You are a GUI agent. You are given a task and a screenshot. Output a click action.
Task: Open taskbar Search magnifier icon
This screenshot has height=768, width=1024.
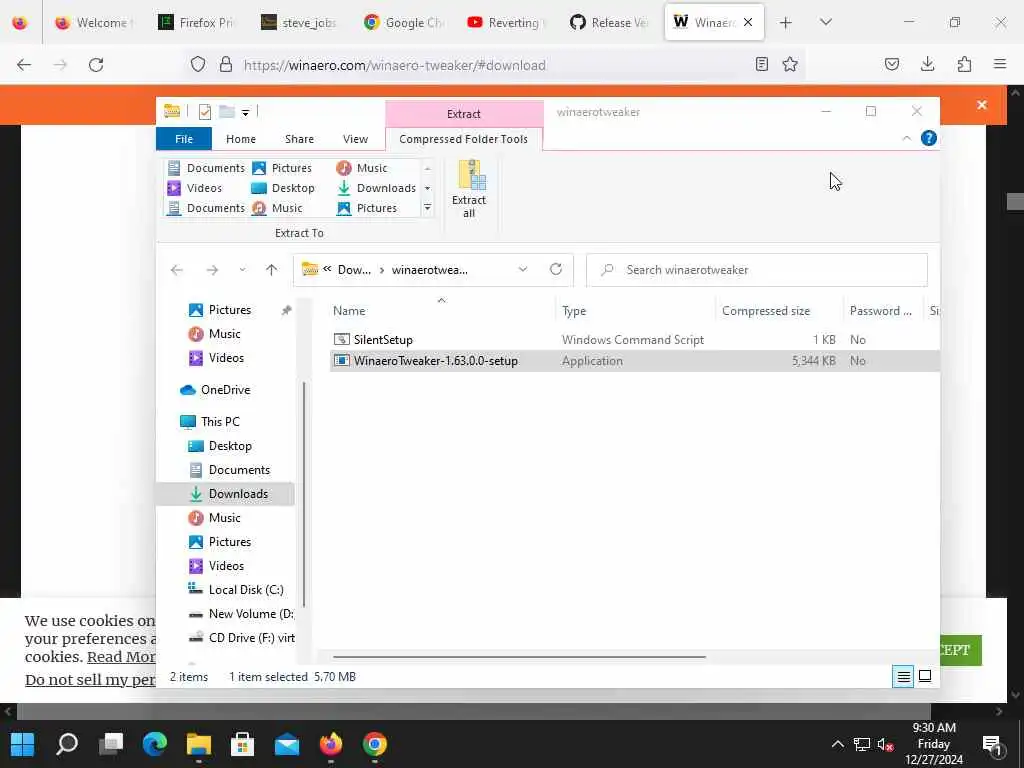(67, 744)
